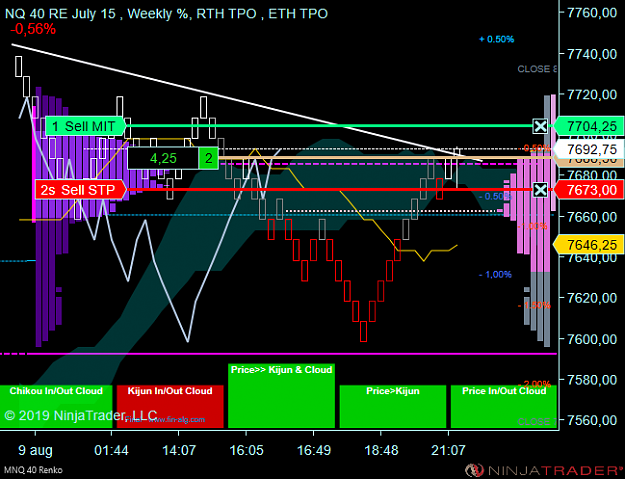Click the - 1,00% blue level label
Screen dimensions: 625x479
(x=495, y=274)
